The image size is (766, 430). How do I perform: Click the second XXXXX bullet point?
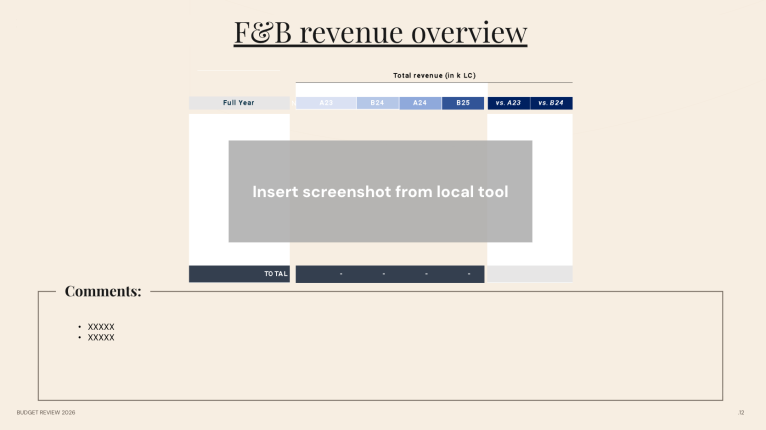(101, 337)
